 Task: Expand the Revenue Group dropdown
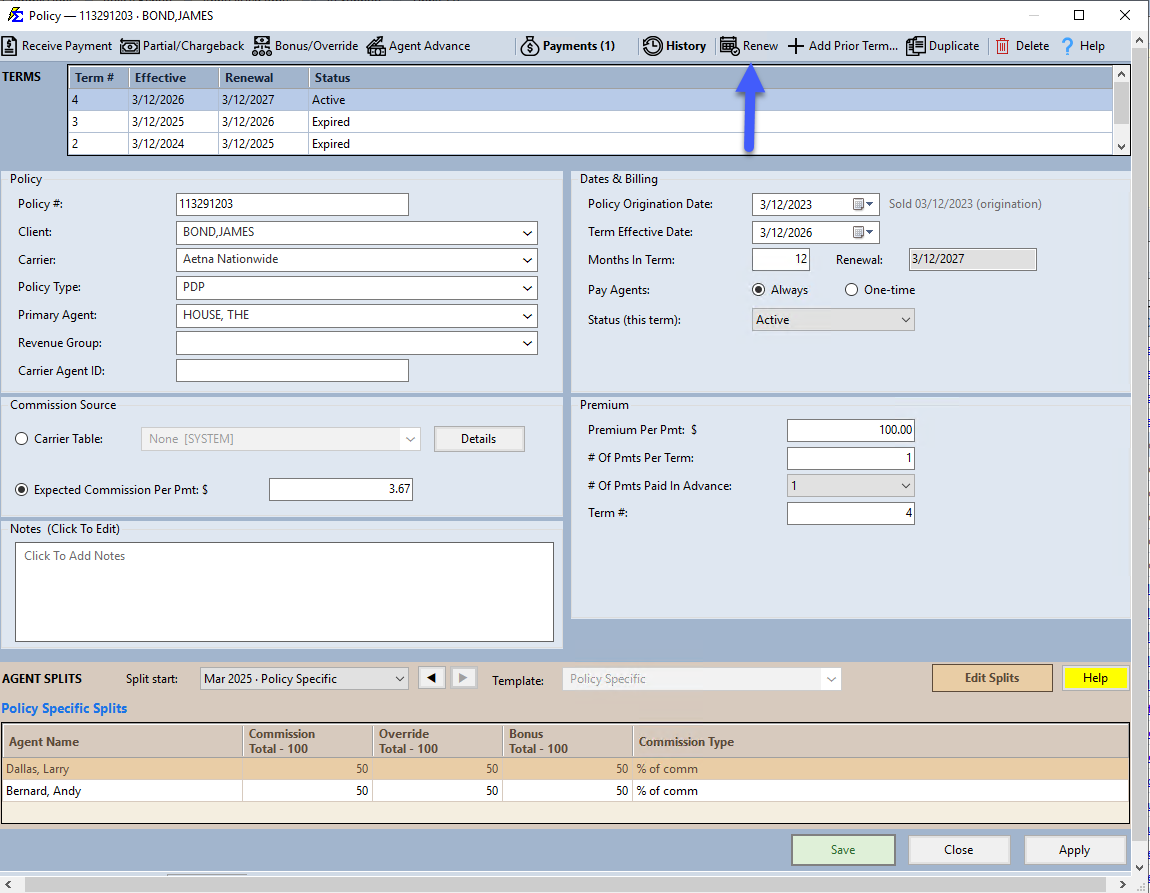coord(527,343)
